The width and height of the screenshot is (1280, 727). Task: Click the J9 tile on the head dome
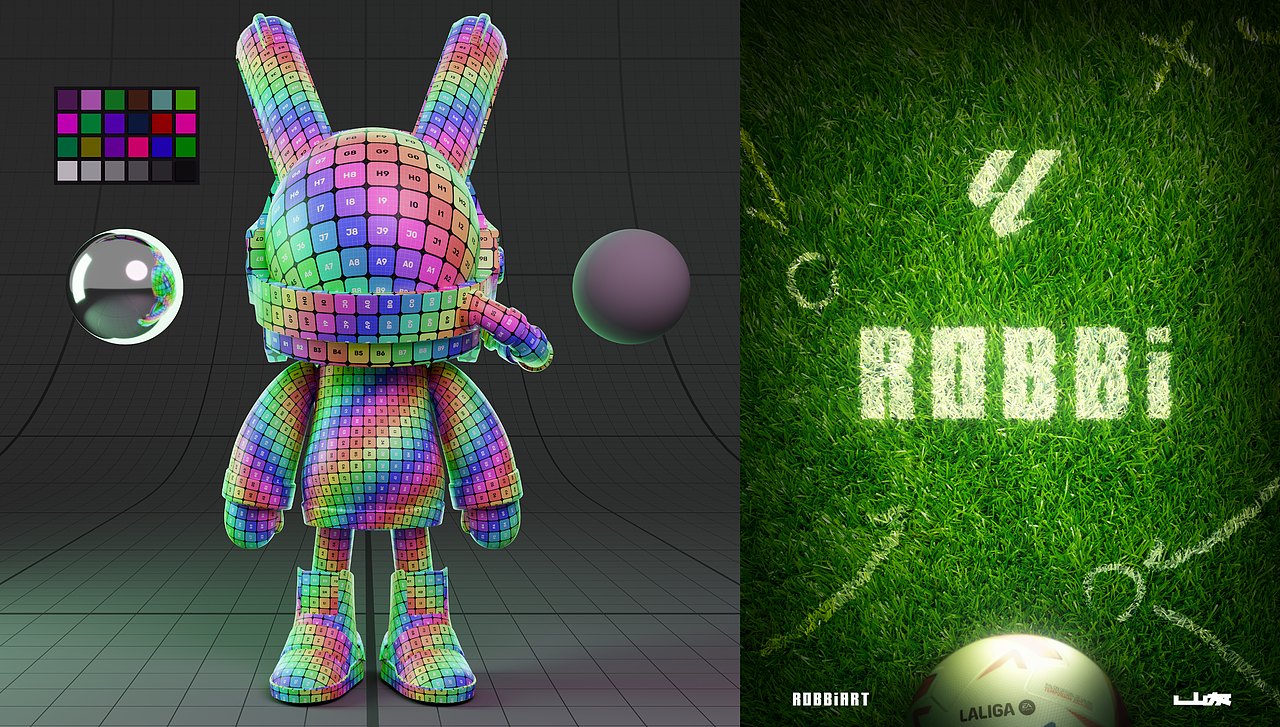(x=382, y=231)
